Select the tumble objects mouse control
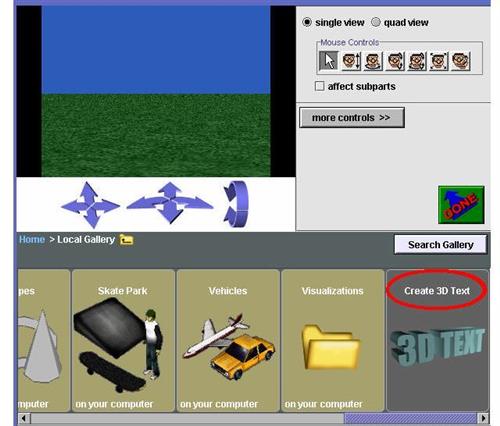Screen dimensions: 500x426 pos(417,61)
